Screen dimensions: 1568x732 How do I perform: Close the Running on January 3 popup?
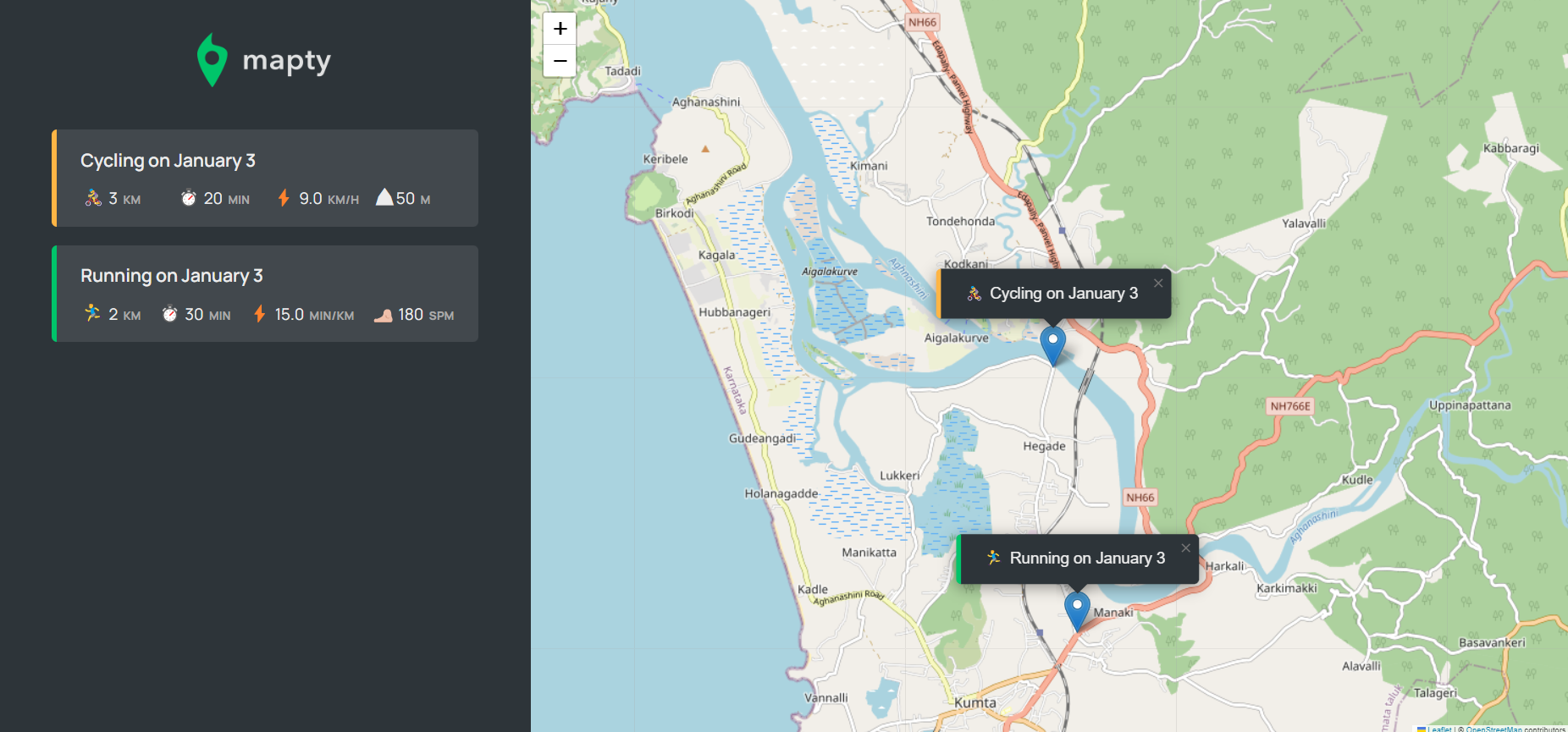1185,548
